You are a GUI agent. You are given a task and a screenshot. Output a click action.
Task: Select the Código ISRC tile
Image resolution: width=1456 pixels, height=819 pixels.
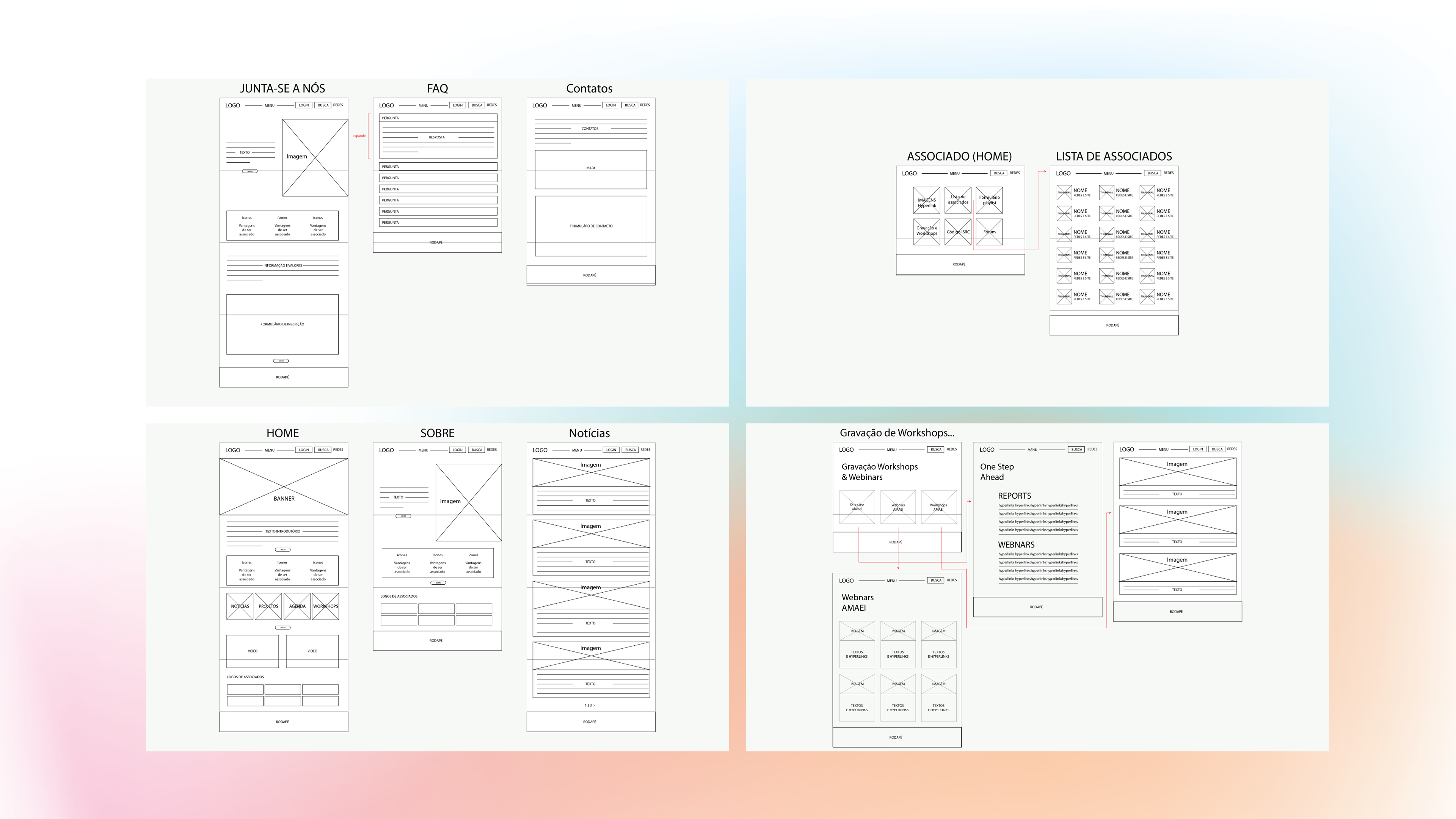(958, 232)
